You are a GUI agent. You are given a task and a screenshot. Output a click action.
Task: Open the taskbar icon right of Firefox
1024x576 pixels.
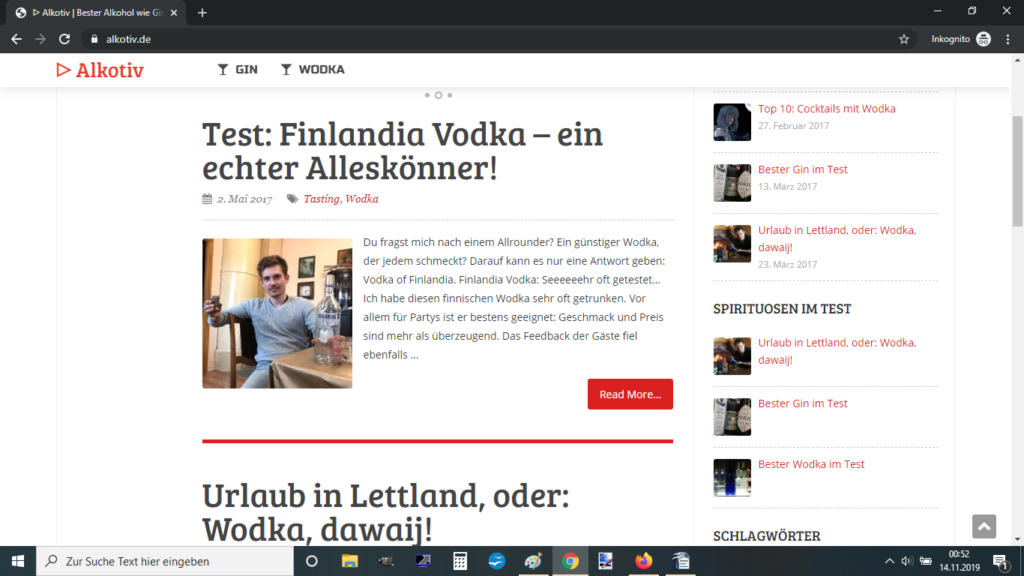(x=680, y=561)
